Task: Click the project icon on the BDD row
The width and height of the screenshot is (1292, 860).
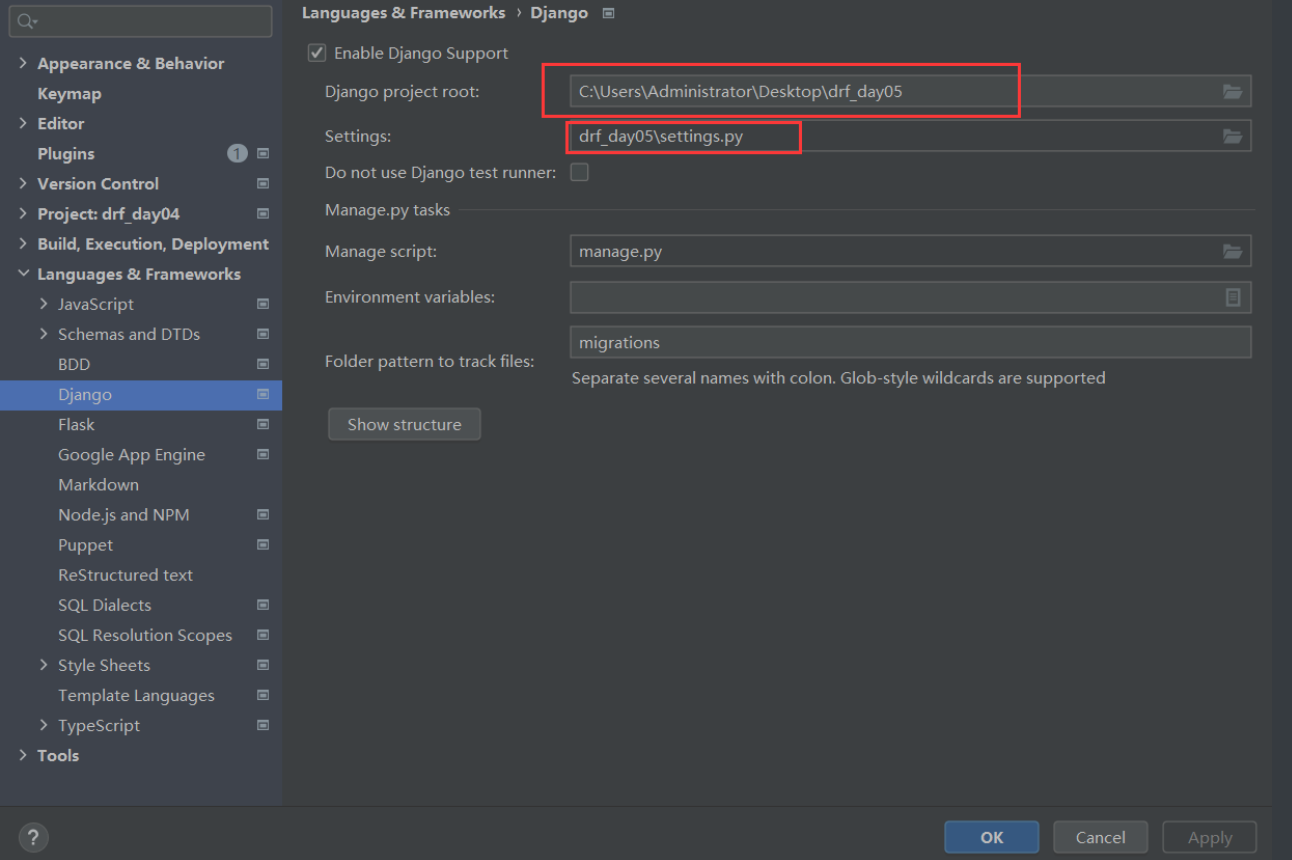Action: (263, 364)
